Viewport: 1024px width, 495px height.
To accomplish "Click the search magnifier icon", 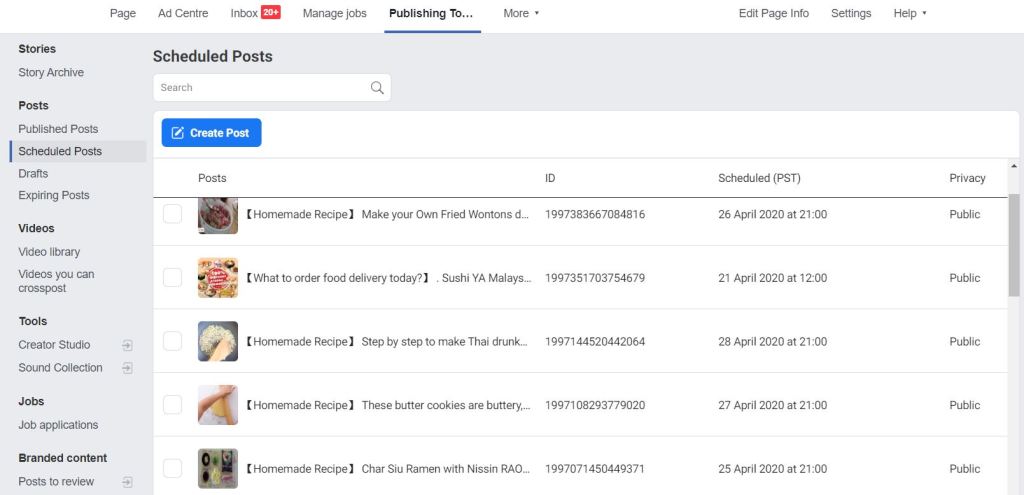I will click(377, 88).
